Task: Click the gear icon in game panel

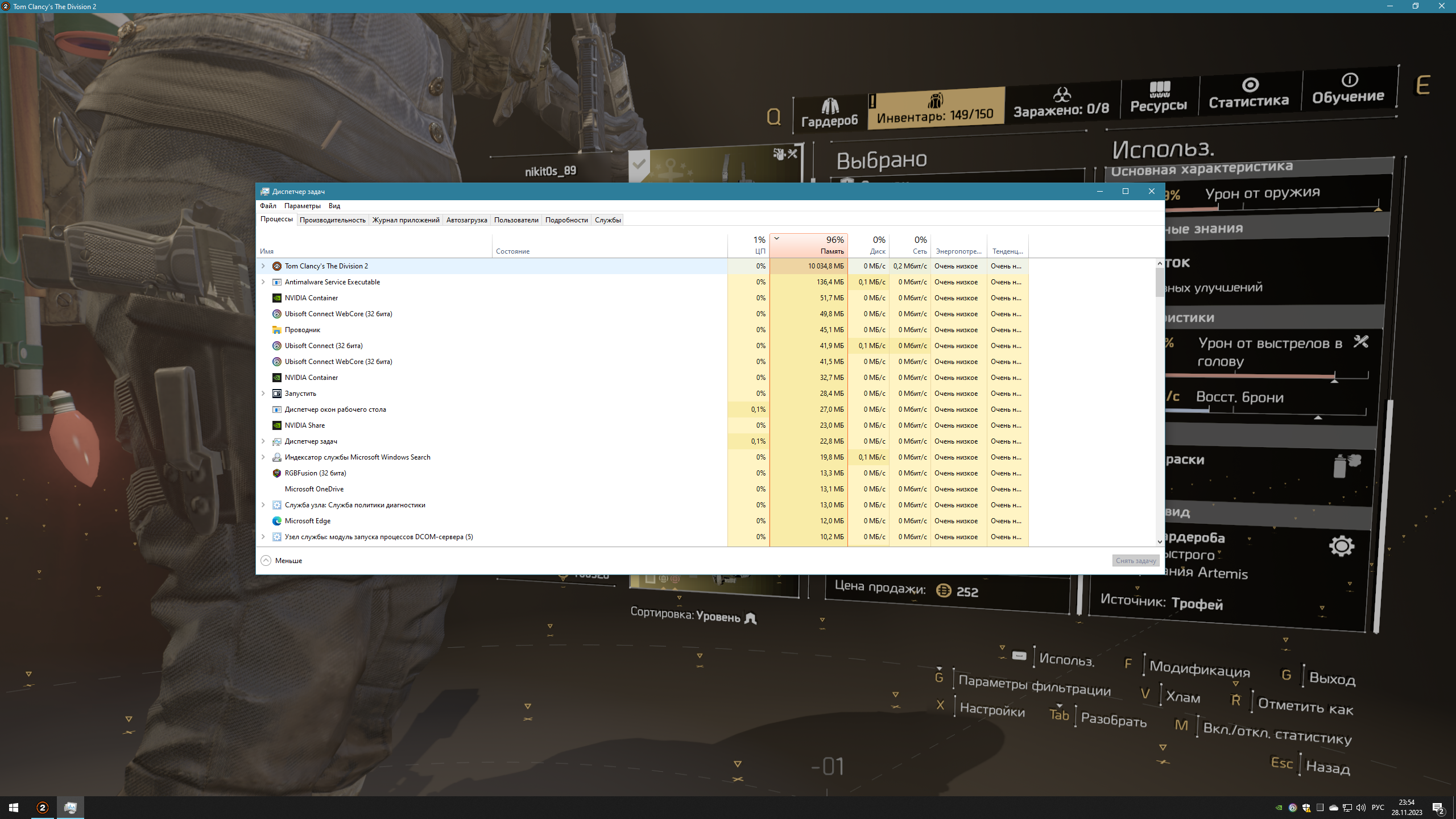Action: point(1341,546)
